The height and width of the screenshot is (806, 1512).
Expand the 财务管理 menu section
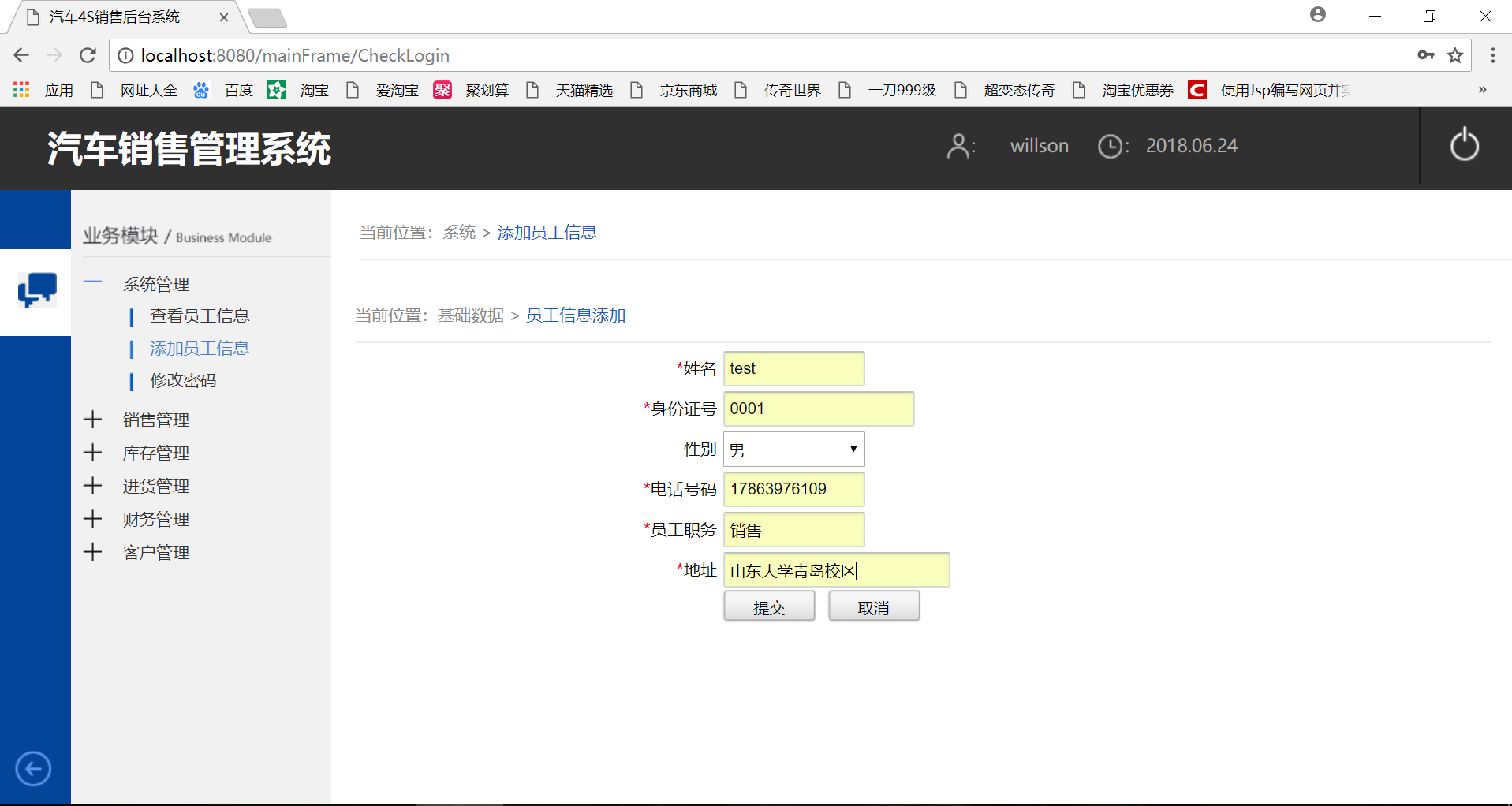(93, 519)
